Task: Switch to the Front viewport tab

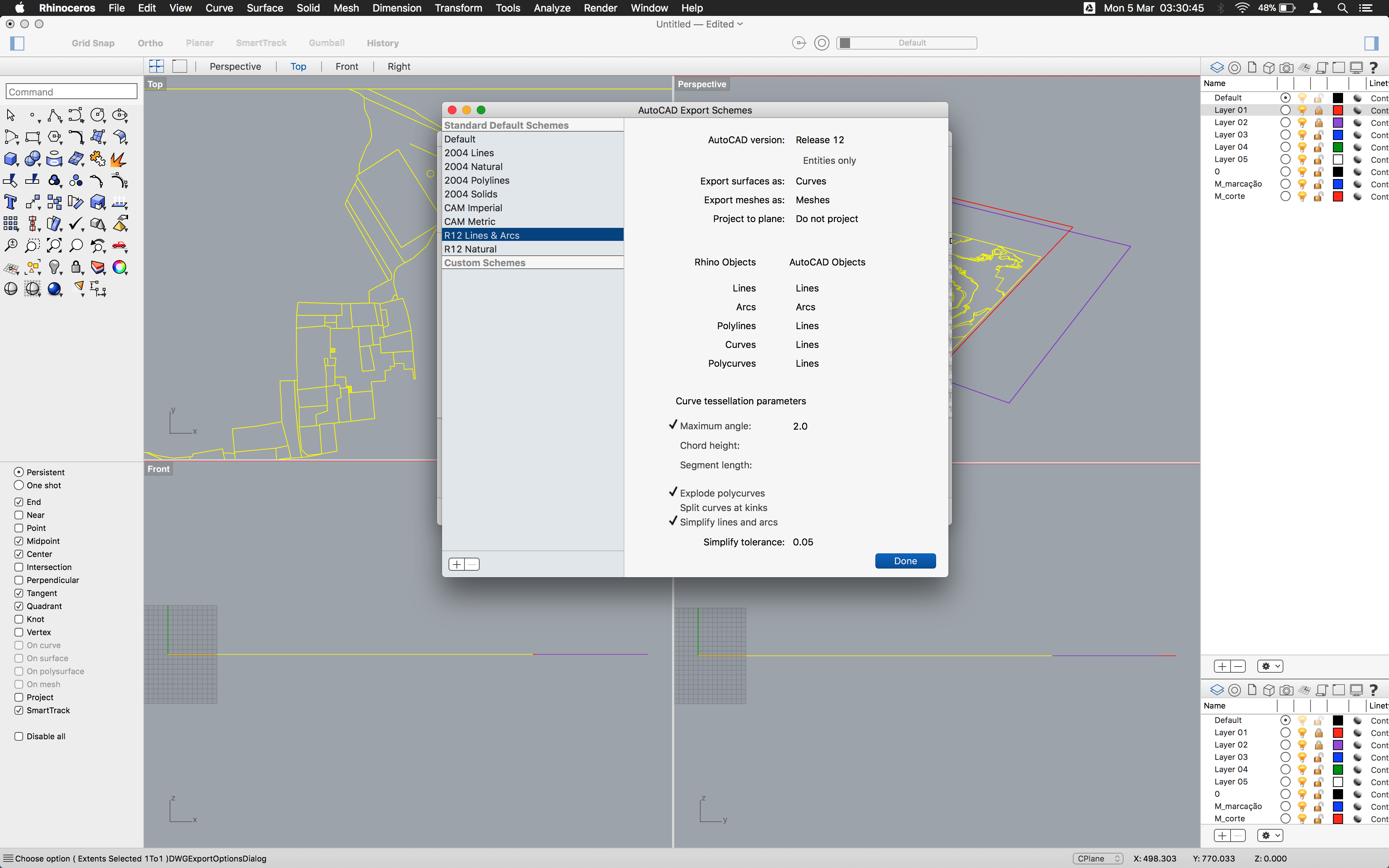Action: pos(347,67)
